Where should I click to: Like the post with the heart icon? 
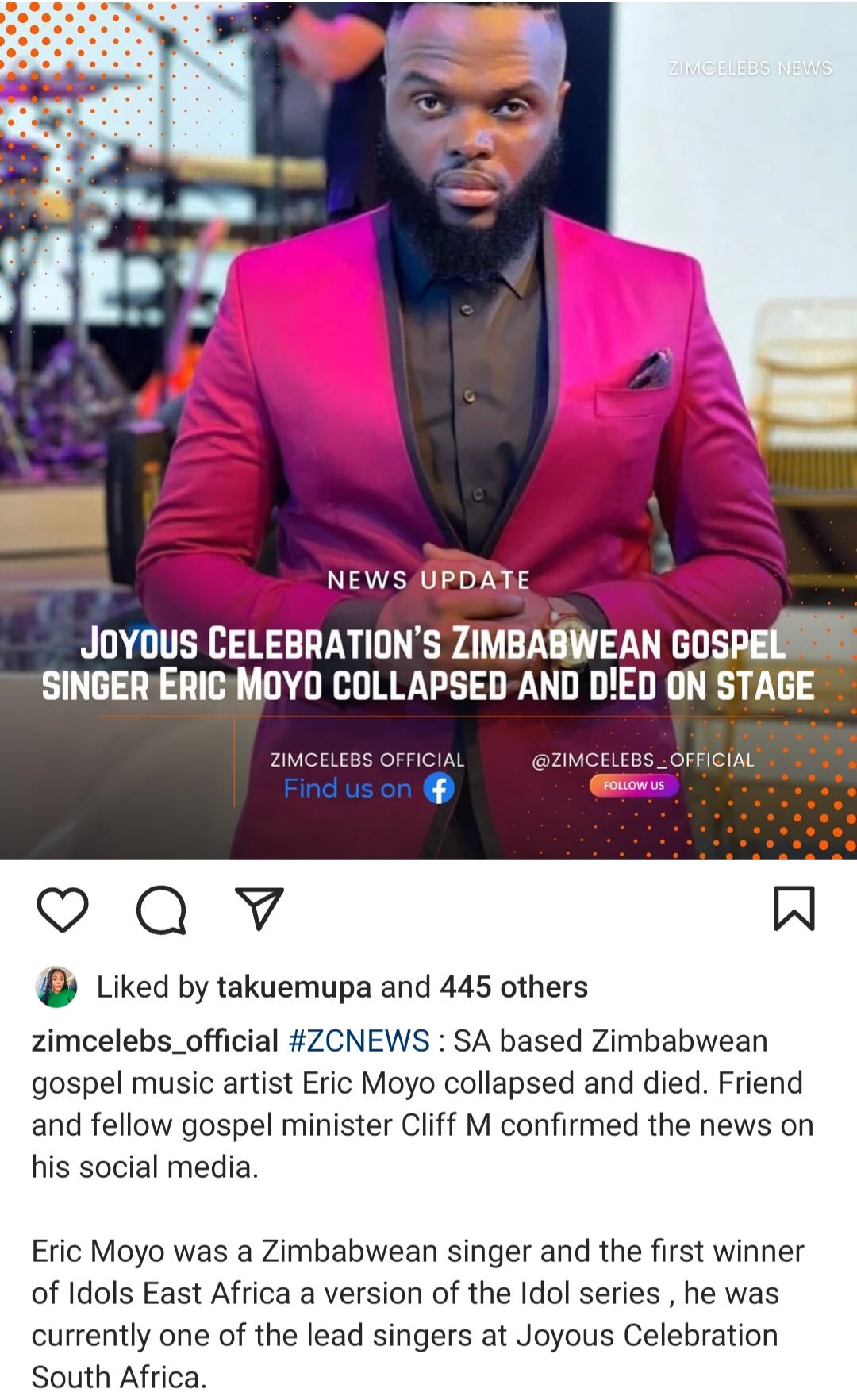tap(63, 910)
